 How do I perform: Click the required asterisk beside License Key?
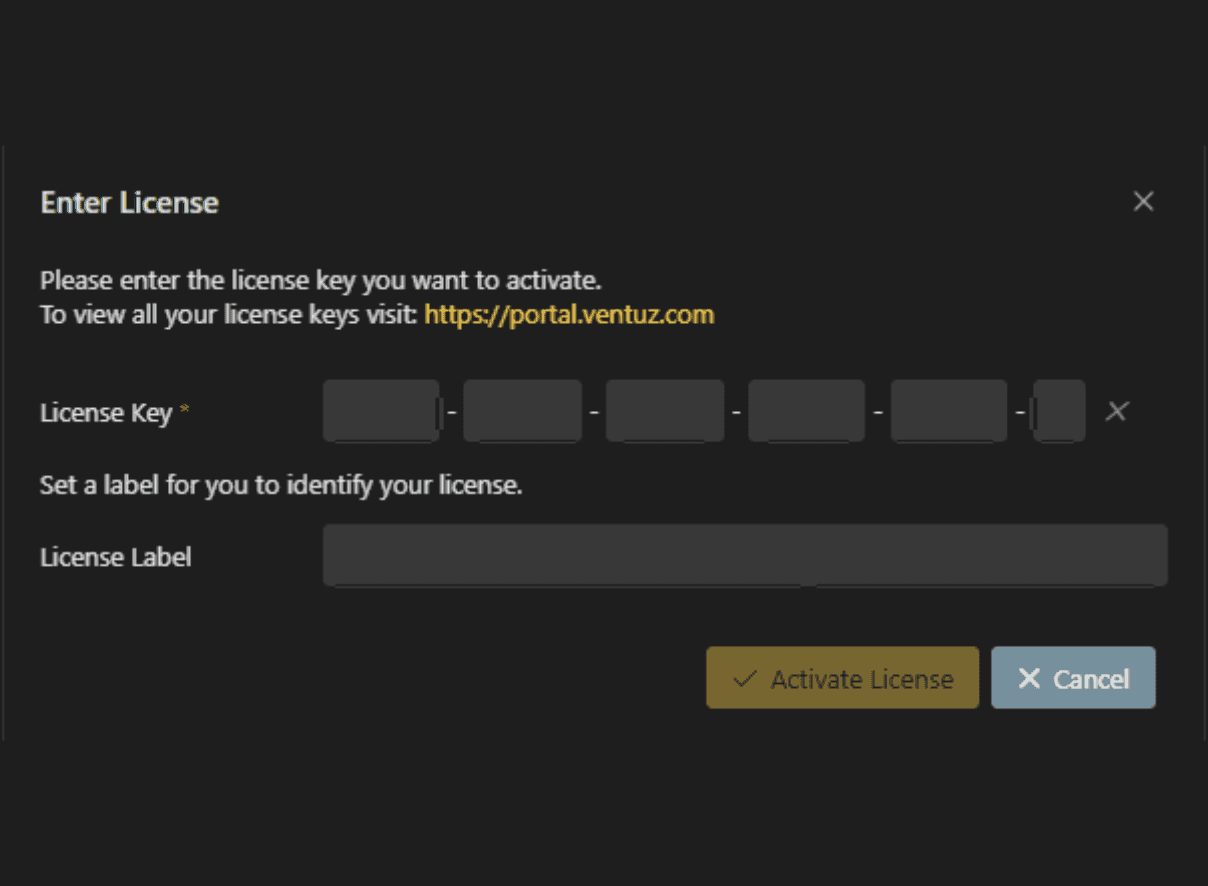(x=184, y=410)
